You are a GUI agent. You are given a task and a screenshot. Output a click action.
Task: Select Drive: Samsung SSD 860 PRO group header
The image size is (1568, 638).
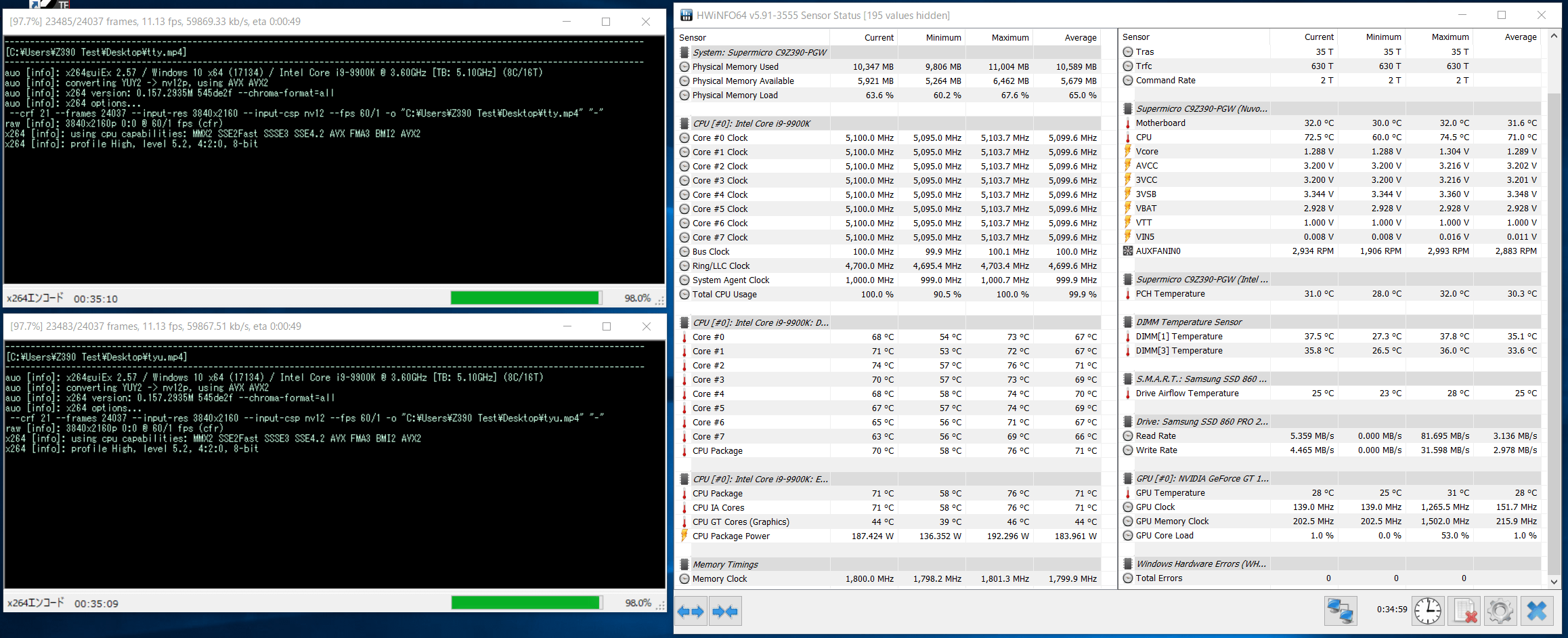[x=1331, y=421]
